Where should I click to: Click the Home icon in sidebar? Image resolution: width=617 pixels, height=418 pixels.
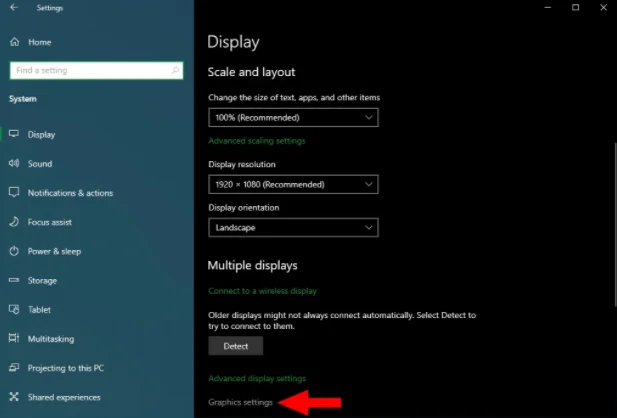[14, 42]
